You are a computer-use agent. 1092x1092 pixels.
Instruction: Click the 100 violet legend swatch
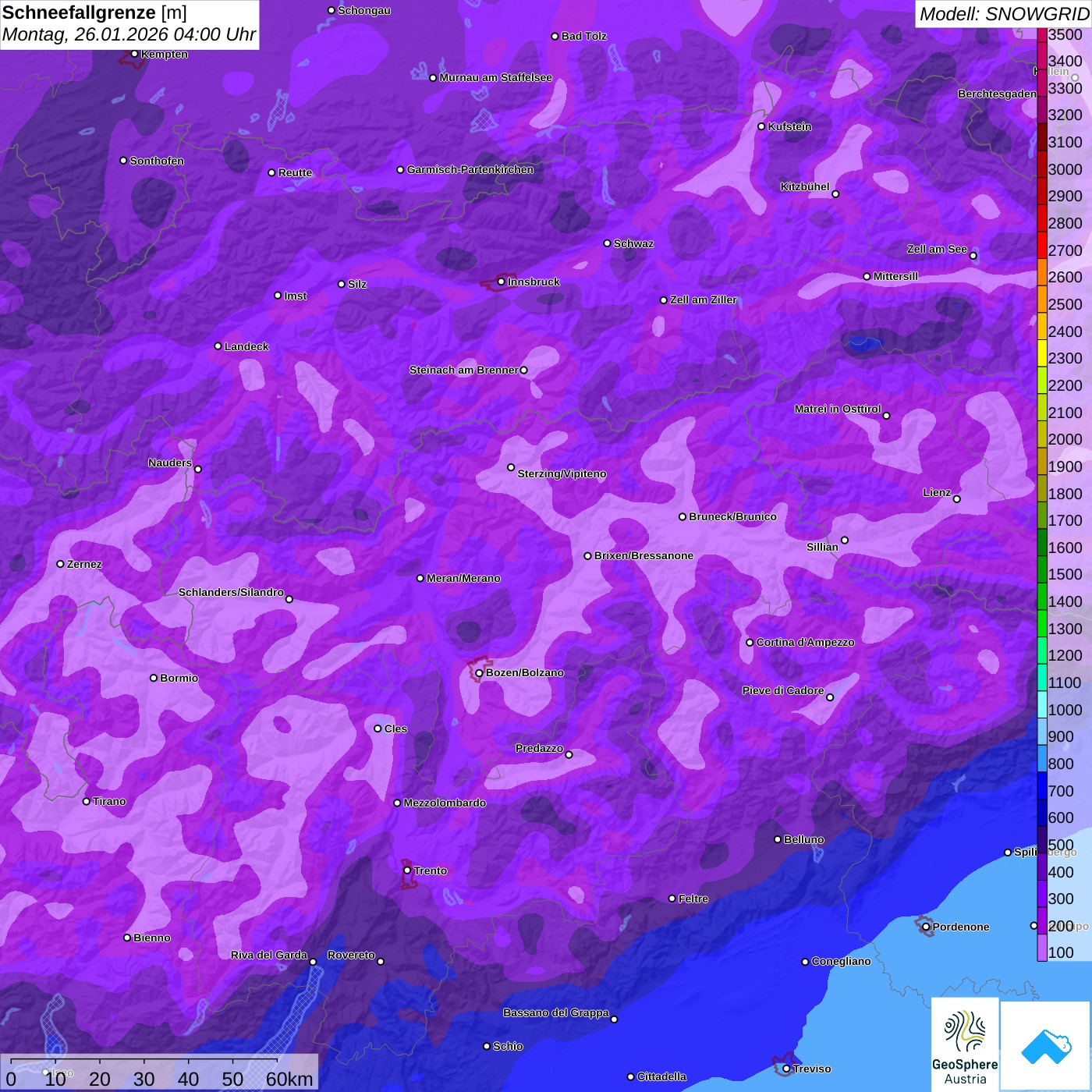click(x=1041, y=948)
